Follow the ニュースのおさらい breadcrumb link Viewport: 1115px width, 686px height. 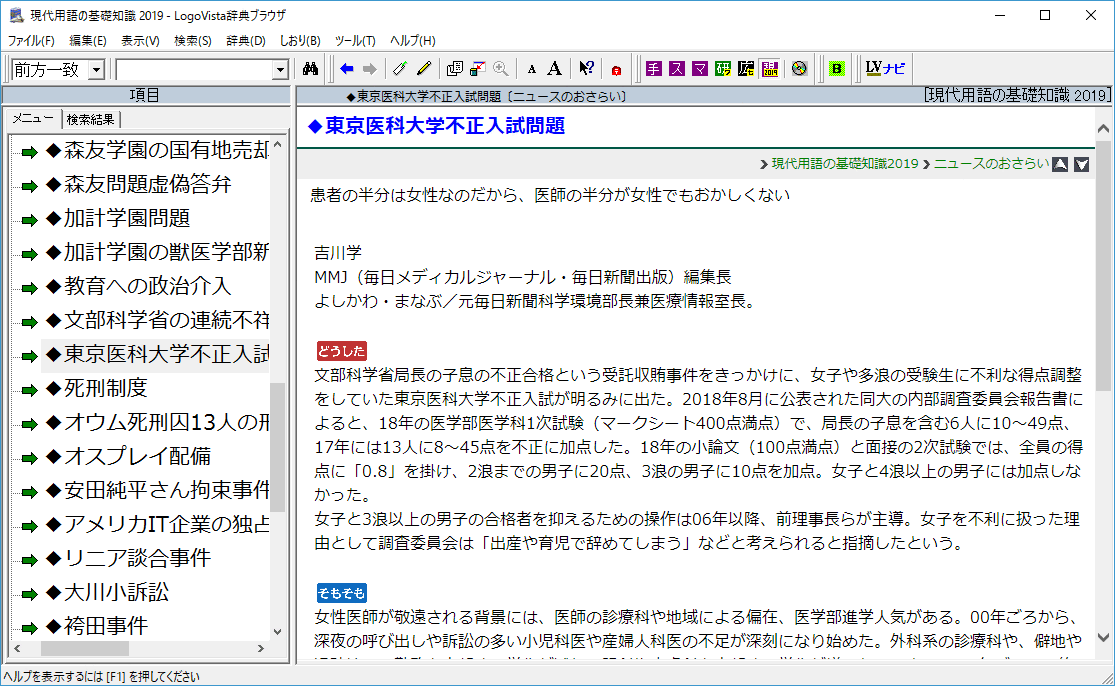click(991, 164)
